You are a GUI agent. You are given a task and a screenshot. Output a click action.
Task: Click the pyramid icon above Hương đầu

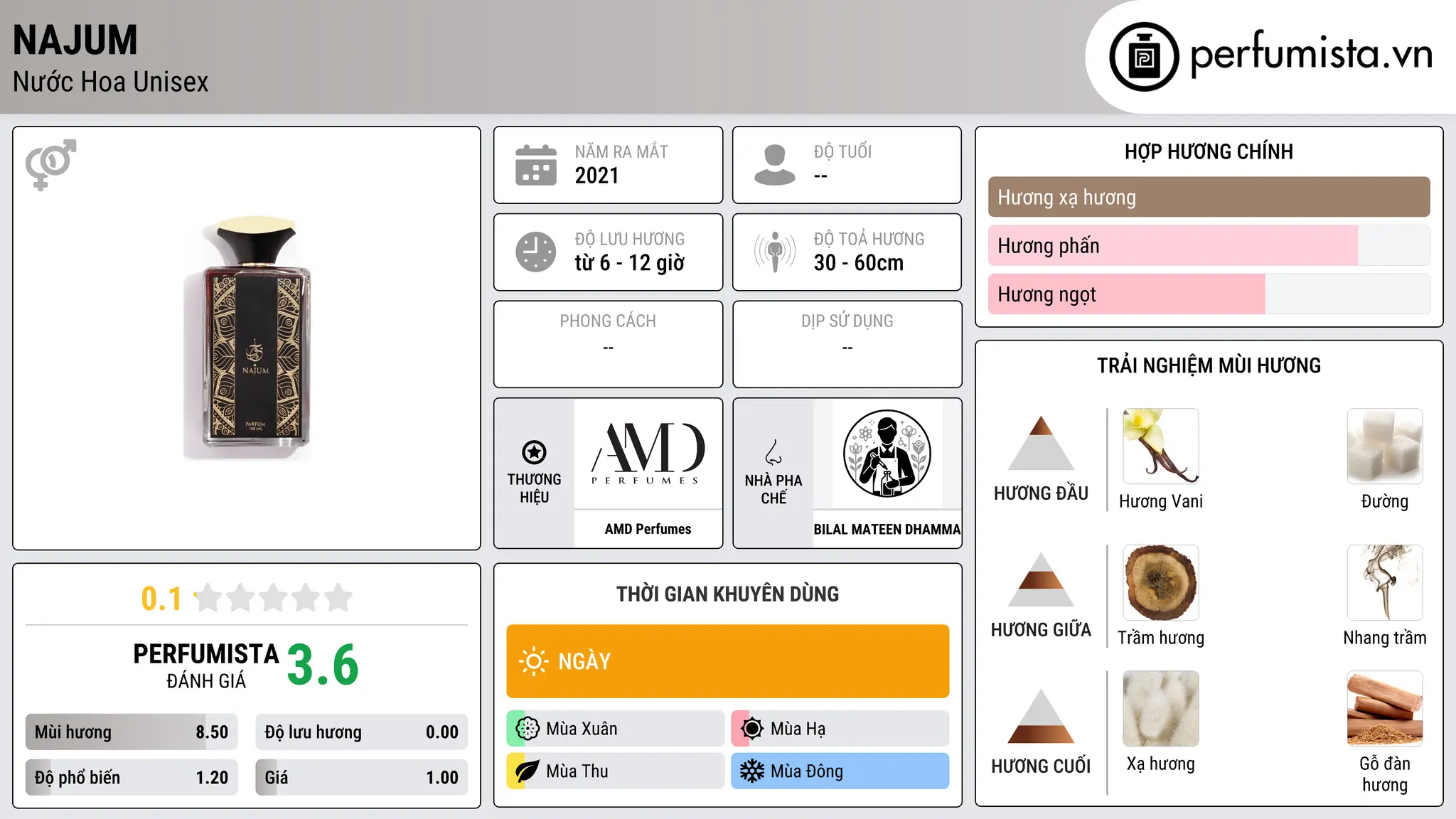coord(1041,443)
